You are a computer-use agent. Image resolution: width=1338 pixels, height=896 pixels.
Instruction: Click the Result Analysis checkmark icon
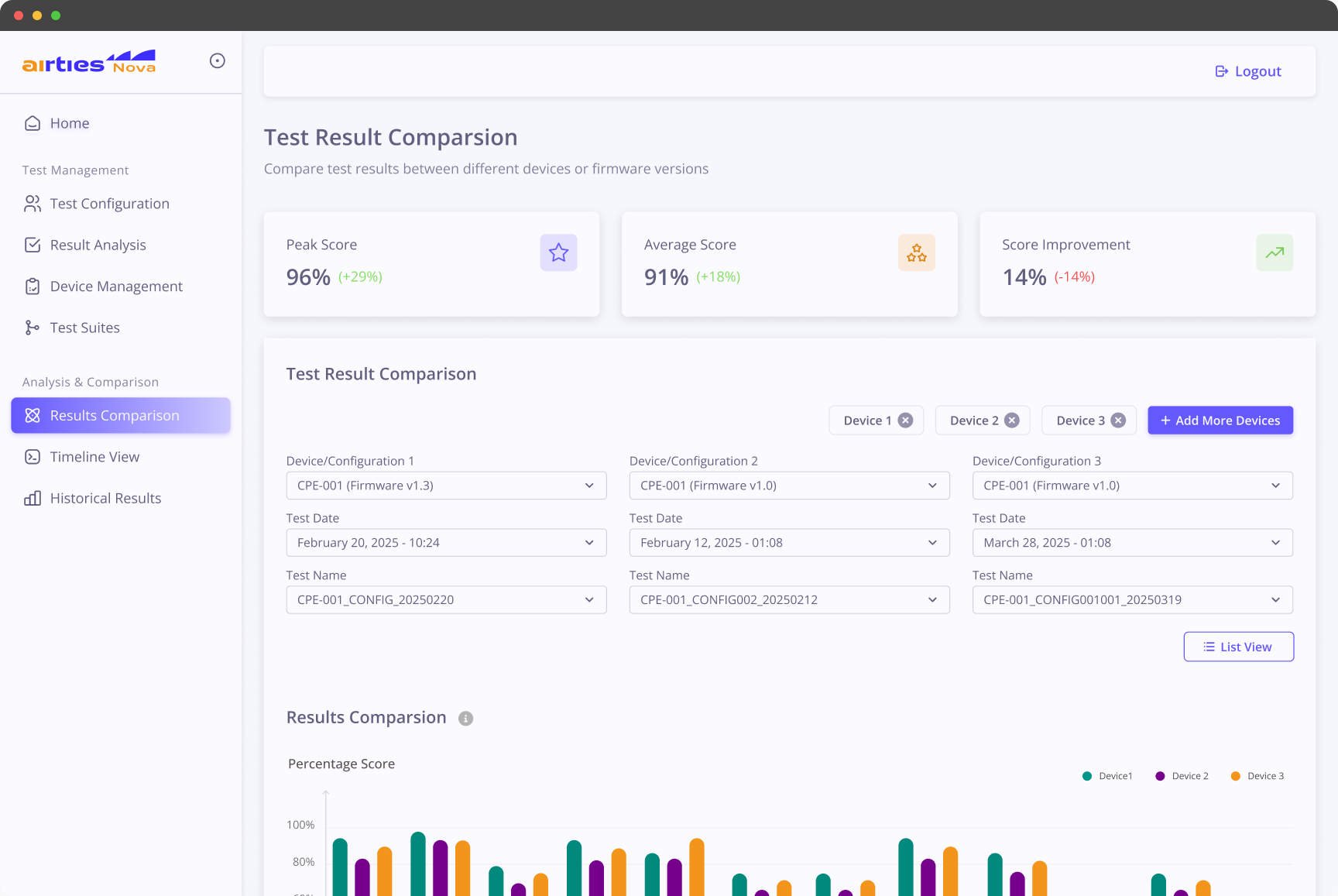(33, 245)
